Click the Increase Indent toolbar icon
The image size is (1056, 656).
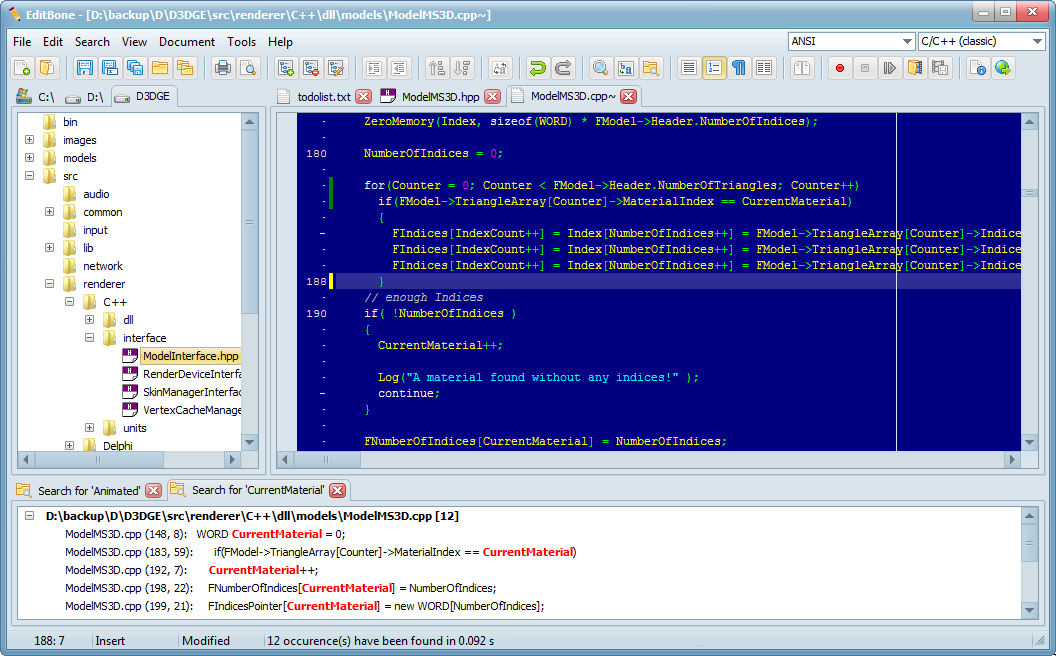point(374,68)
